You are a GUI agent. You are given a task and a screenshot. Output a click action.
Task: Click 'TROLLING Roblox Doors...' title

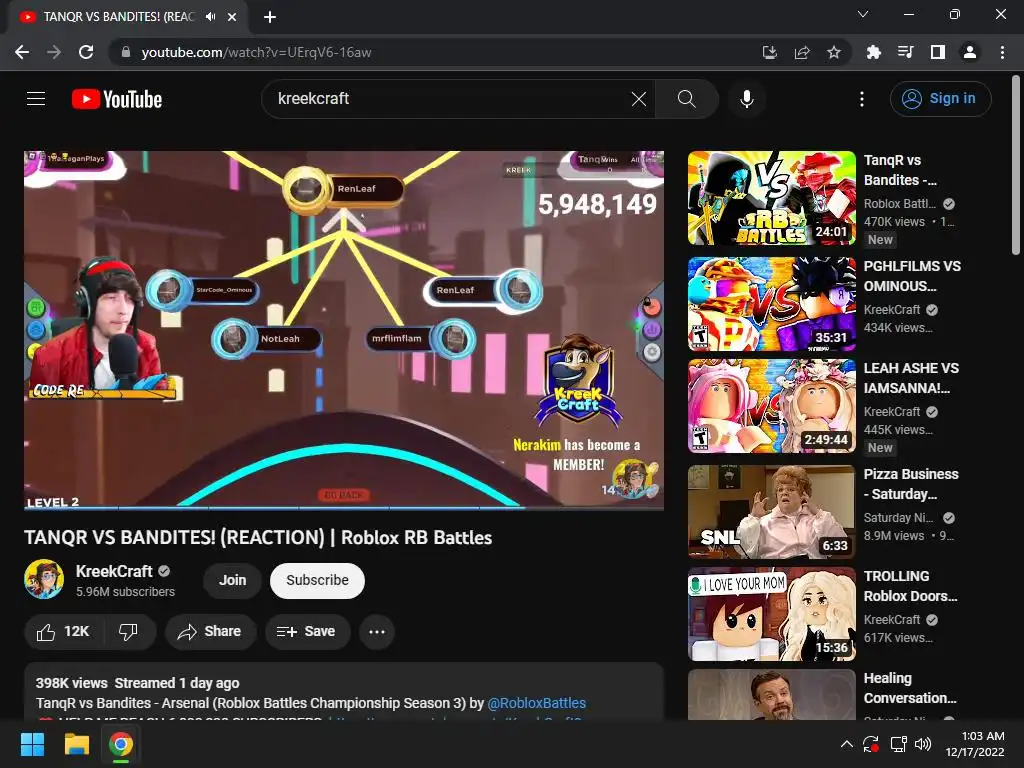coord(910,586)
